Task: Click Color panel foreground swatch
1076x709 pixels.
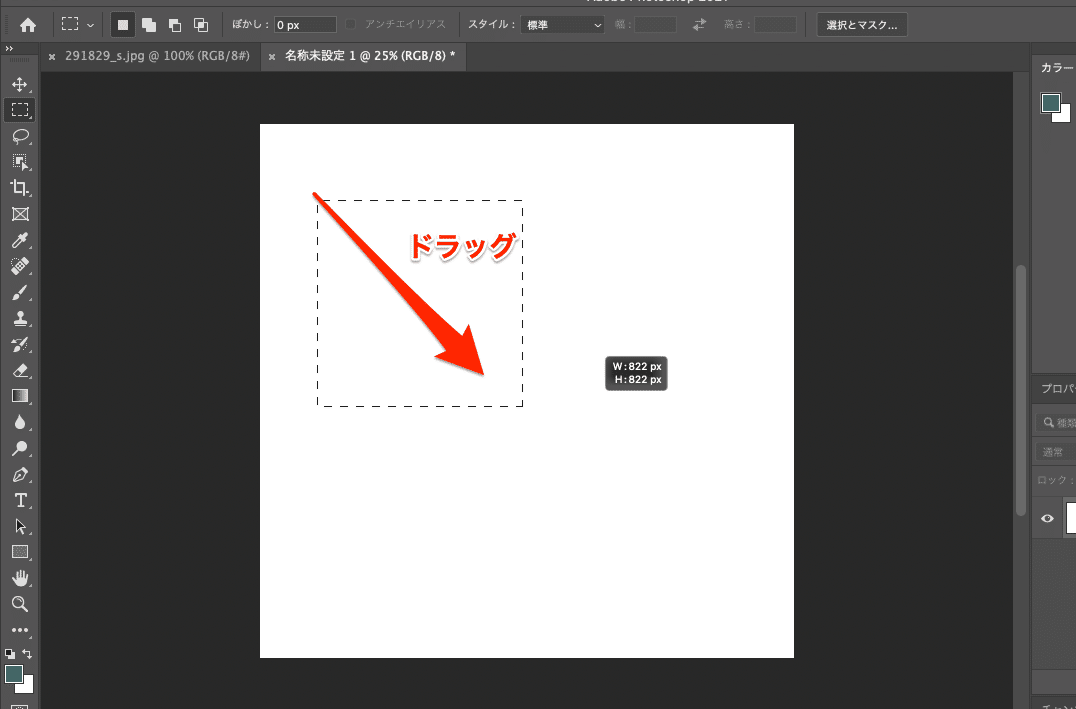Action: [1051, 103]
